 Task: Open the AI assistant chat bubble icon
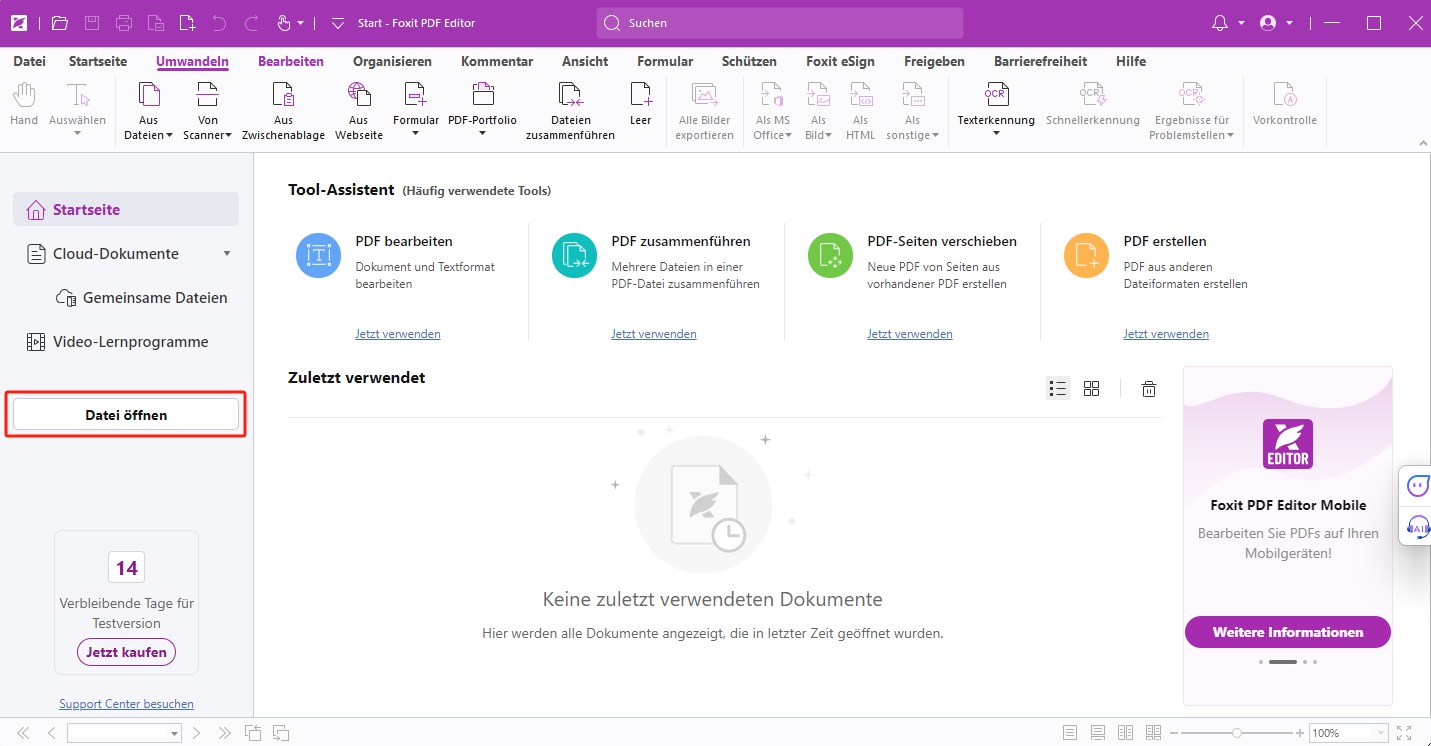[x=1418, y=486]
